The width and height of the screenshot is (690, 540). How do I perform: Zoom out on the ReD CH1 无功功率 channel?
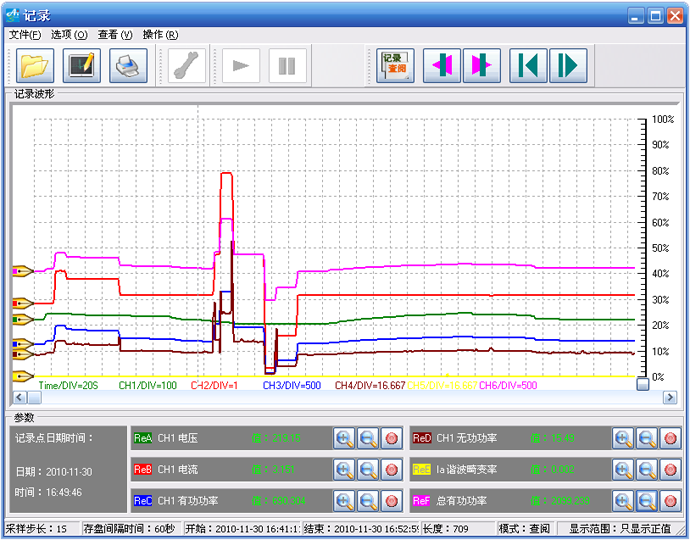tap(646, 438)
